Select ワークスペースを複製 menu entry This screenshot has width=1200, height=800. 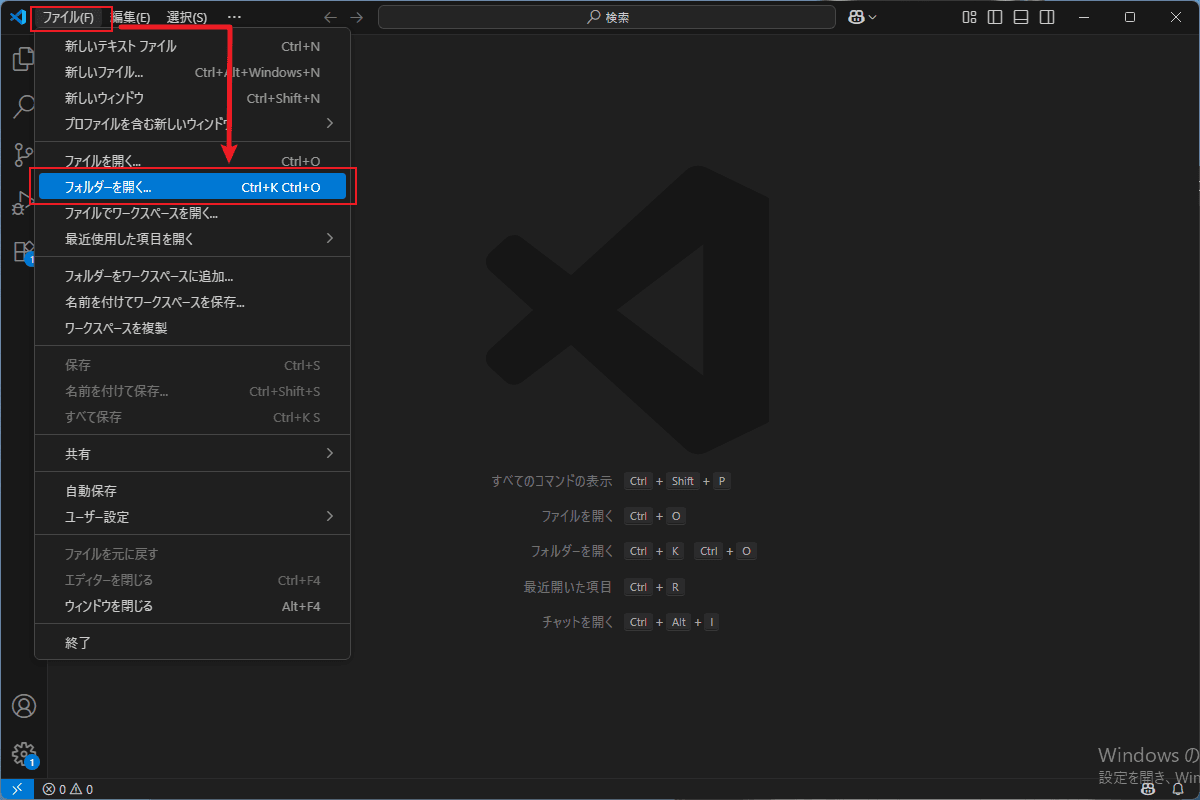(x=193, y=328)
